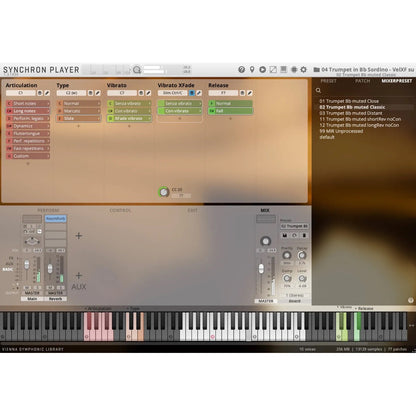Switch to the EDIT tab
The height and width of the screenshot is (416, 416).
pyautogui.click(x=192, y=210)
